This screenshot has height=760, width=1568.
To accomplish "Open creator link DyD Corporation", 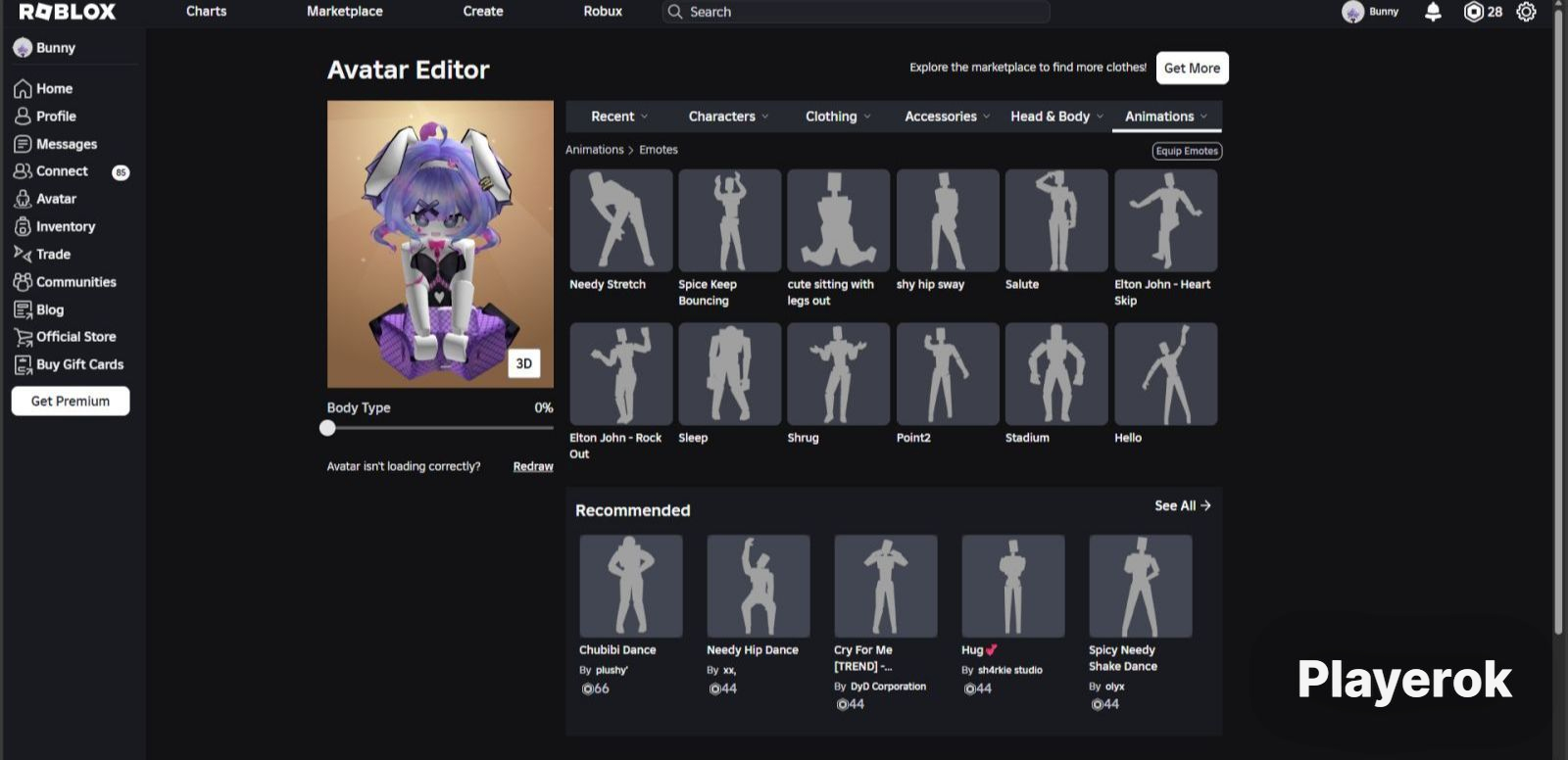I will [x=888, y=687].
